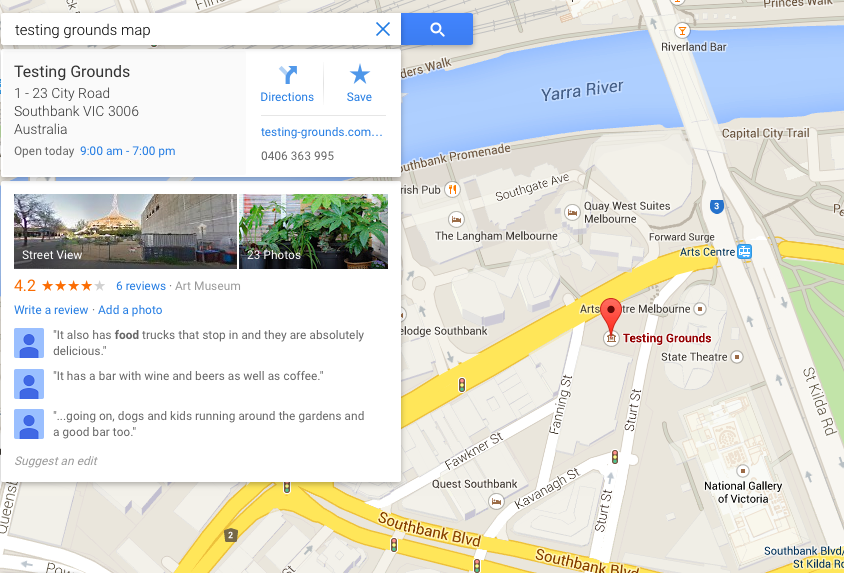Select the National Gallery of Victoria marker

pos(743,471)
